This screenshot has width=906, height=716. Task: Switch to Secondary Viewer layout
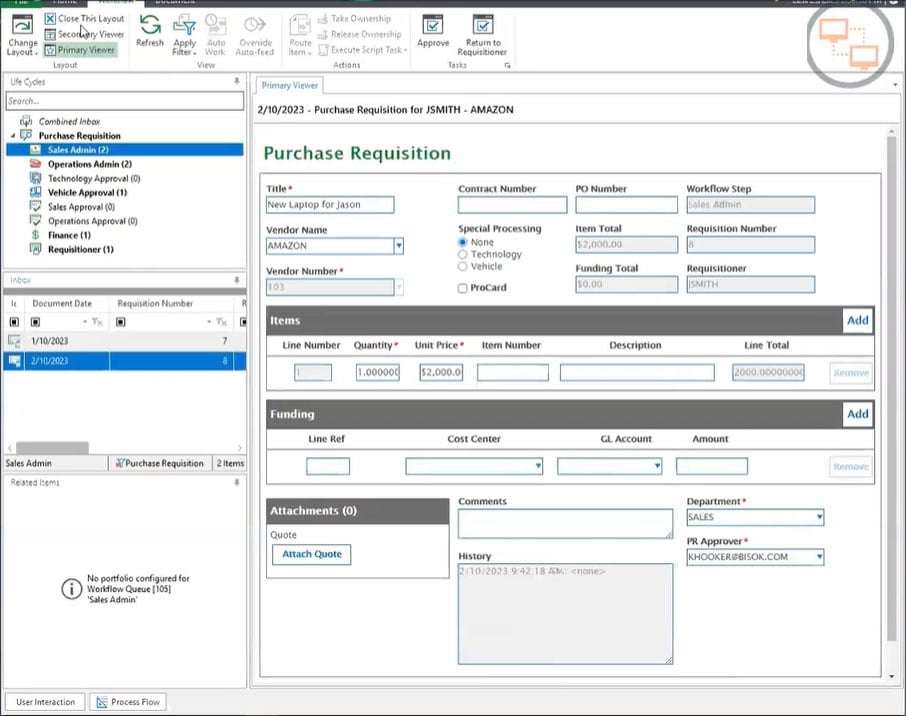point(84,34)
